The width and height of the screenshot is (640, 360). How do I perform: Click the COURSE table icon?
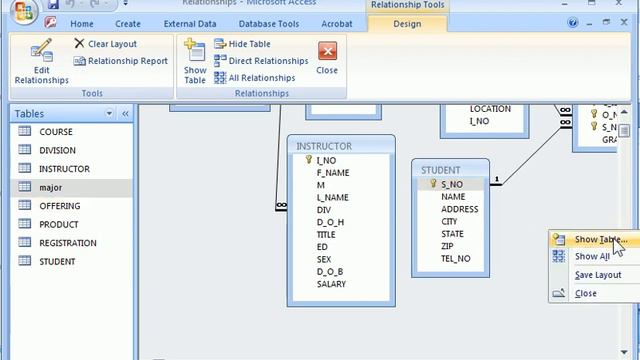pyautogui.click(x=24, y=131)
